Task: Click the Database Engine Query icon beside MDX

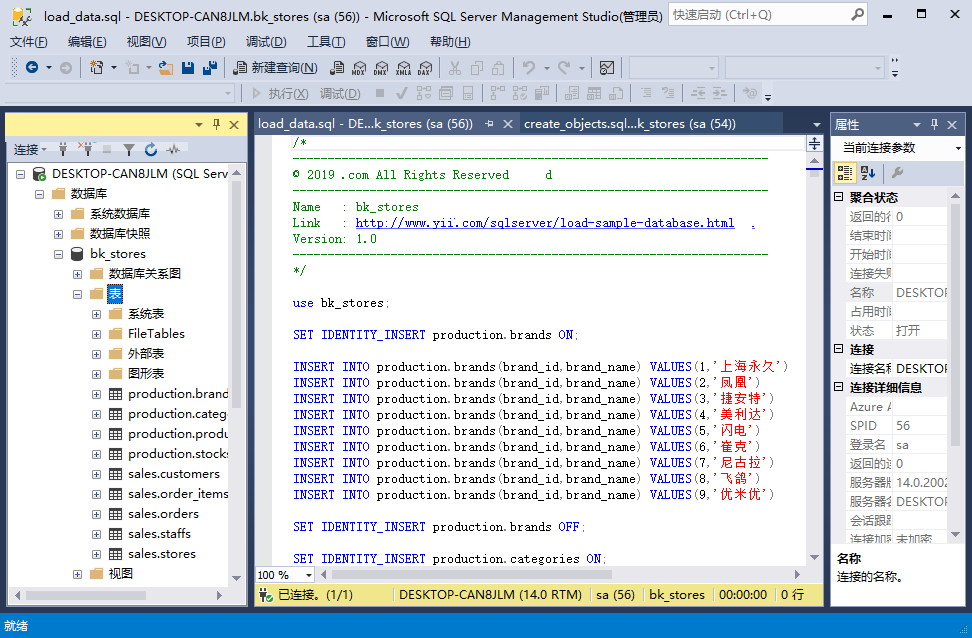Action: (337, 67)
